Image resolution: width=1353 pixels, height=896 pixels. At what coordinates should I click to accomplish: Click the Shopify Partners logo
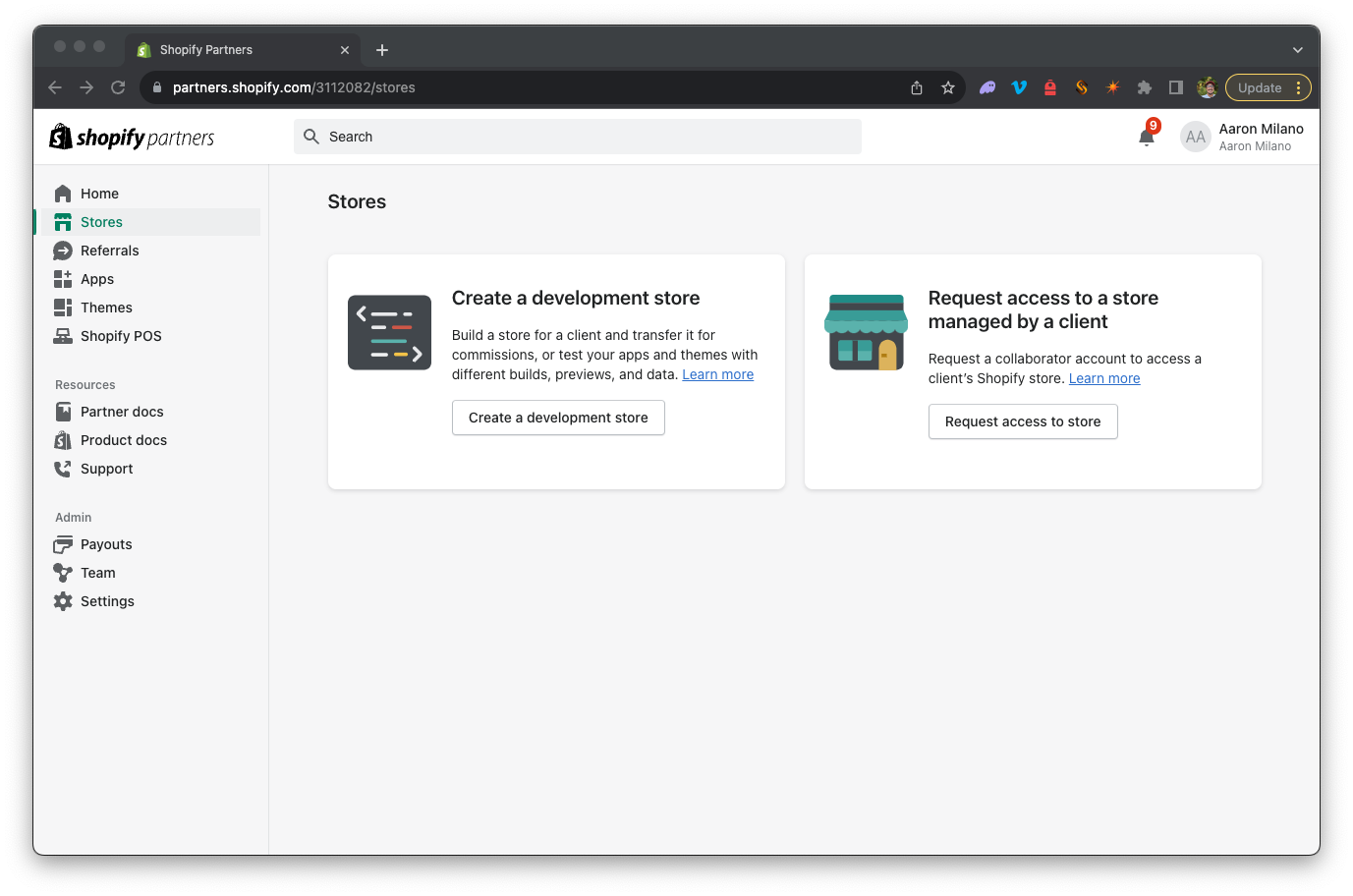coord(132,137)
